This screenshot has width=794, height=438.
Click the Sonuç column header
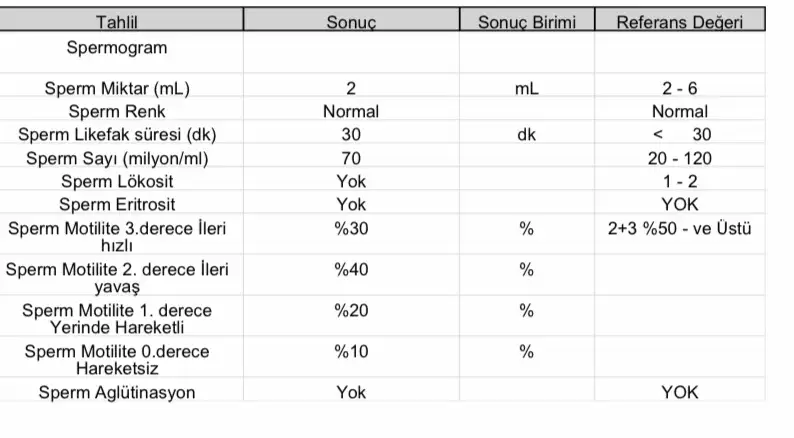(351, 23)
